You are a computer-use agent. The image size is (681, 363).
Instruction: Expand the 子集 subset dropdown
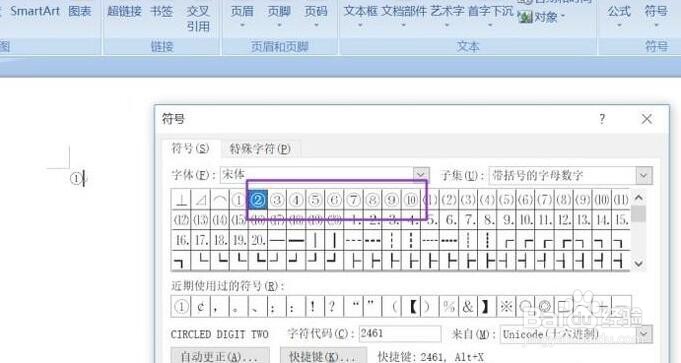pyautogui.click(x=644, y=175)
